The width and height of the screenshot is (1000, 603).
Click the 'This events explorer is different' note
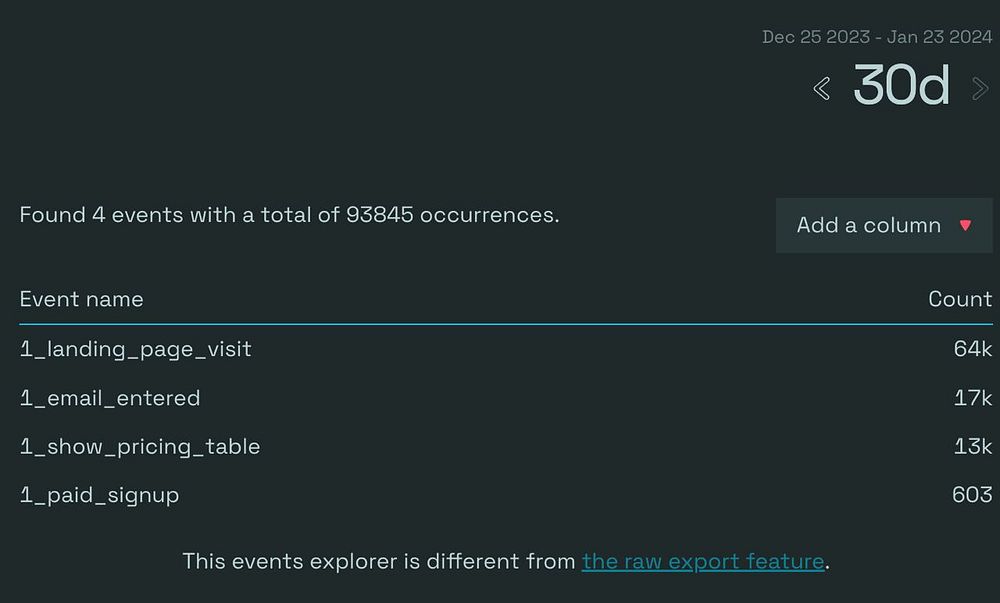pos(380,561)
